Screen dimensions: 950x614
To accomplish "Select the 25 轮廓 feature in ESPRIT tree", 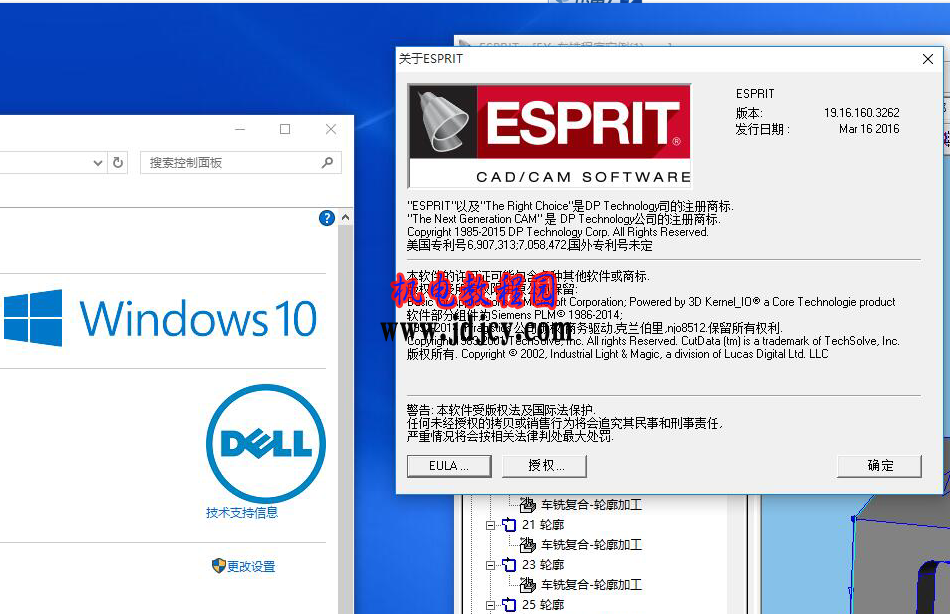I will (543, 605).
